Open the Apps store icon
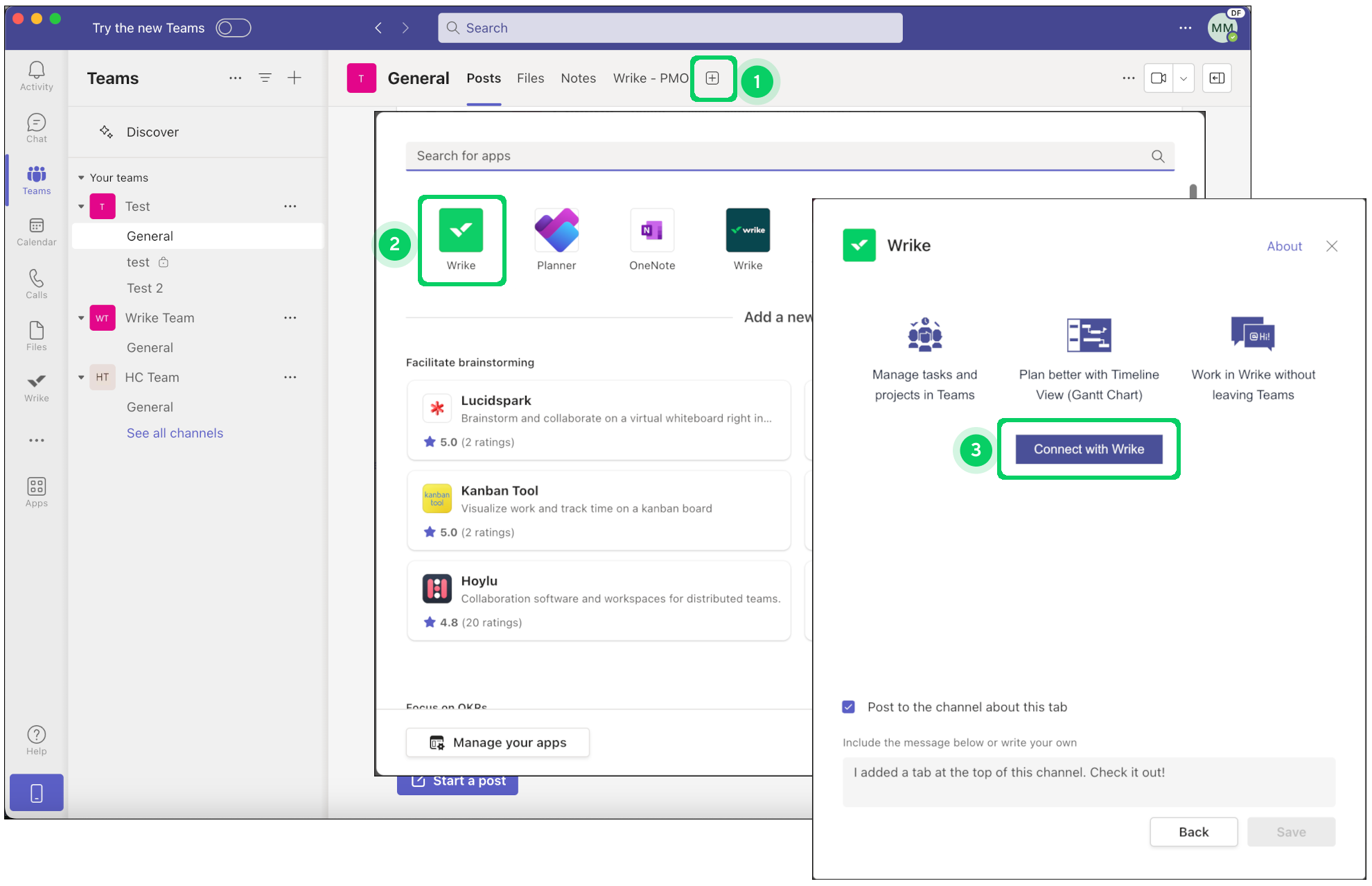The width and height of the screenshot is (1372, 886). click(37, 492)
